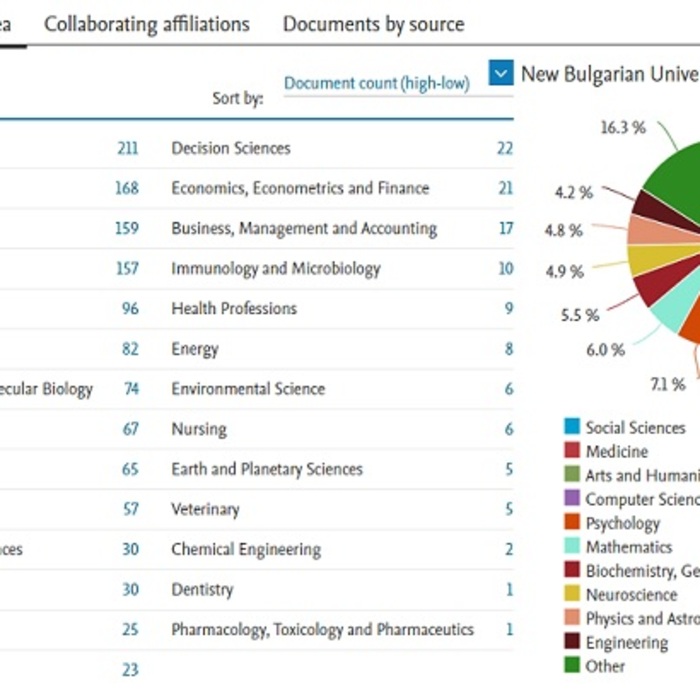Click the blue Social Sciences legend square

coord(572,427)
